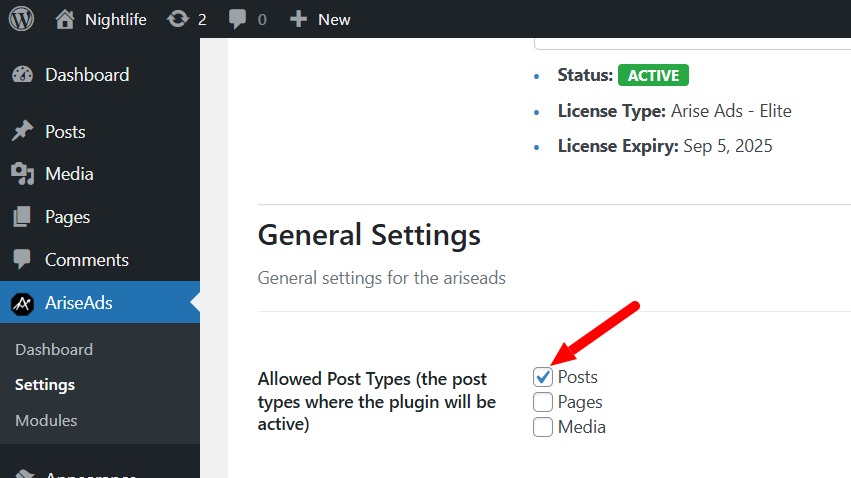851x478 pixels.
Task: Open the AriseAds Dashboard submenu item
Action: pyautogui.click(x=54, y=350)
